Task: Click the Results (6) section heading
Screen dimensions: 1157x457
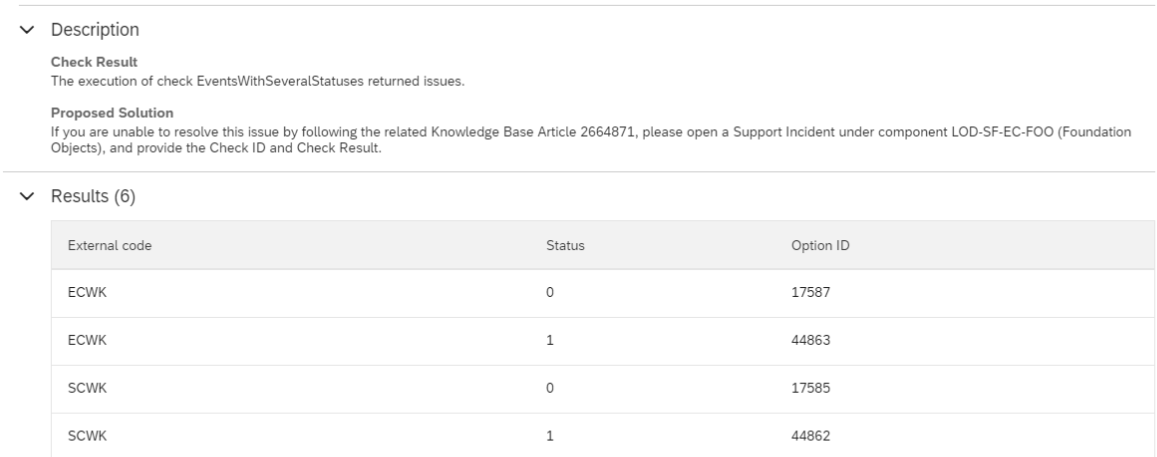Action: click(x=93, y=196)
